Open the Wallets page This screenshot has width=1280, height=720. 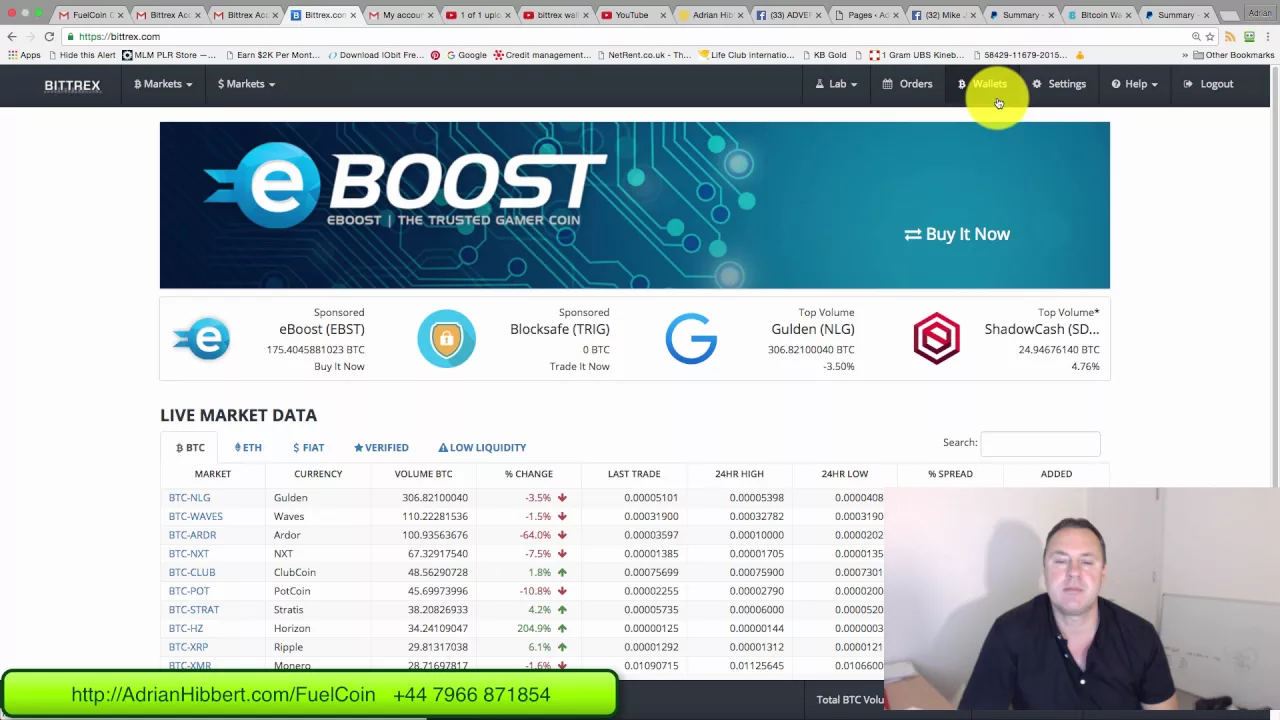coord(982,84)
